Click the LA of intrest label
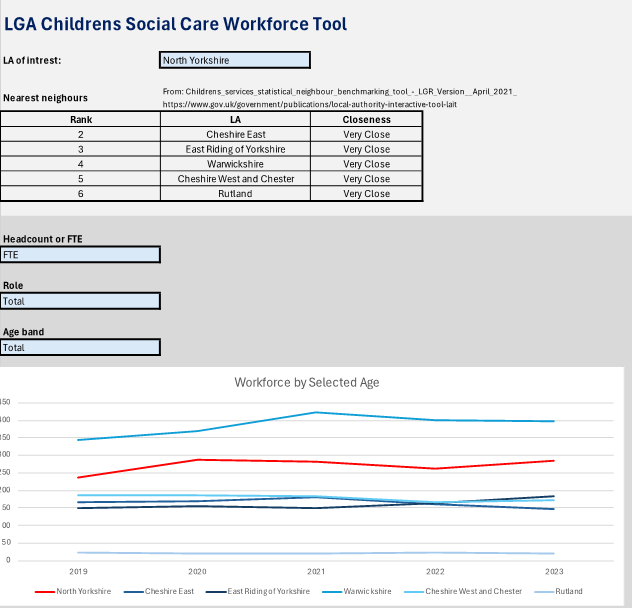 pos(32,60)
